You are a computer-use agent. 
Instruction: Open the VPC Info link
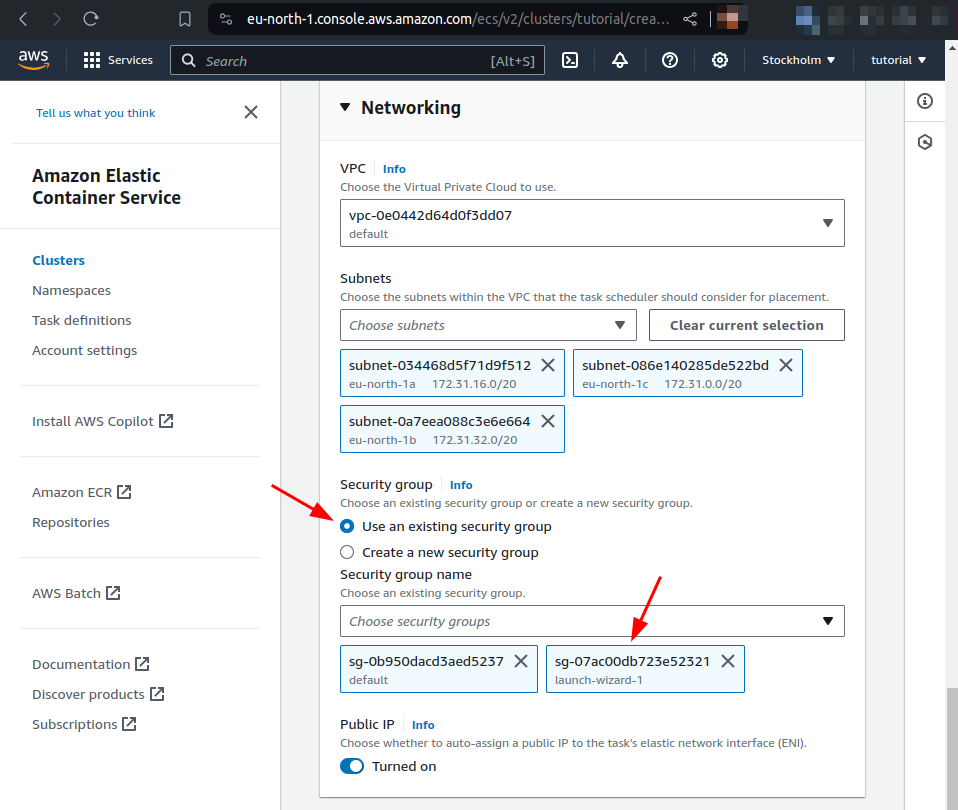(x=394, y=169)
